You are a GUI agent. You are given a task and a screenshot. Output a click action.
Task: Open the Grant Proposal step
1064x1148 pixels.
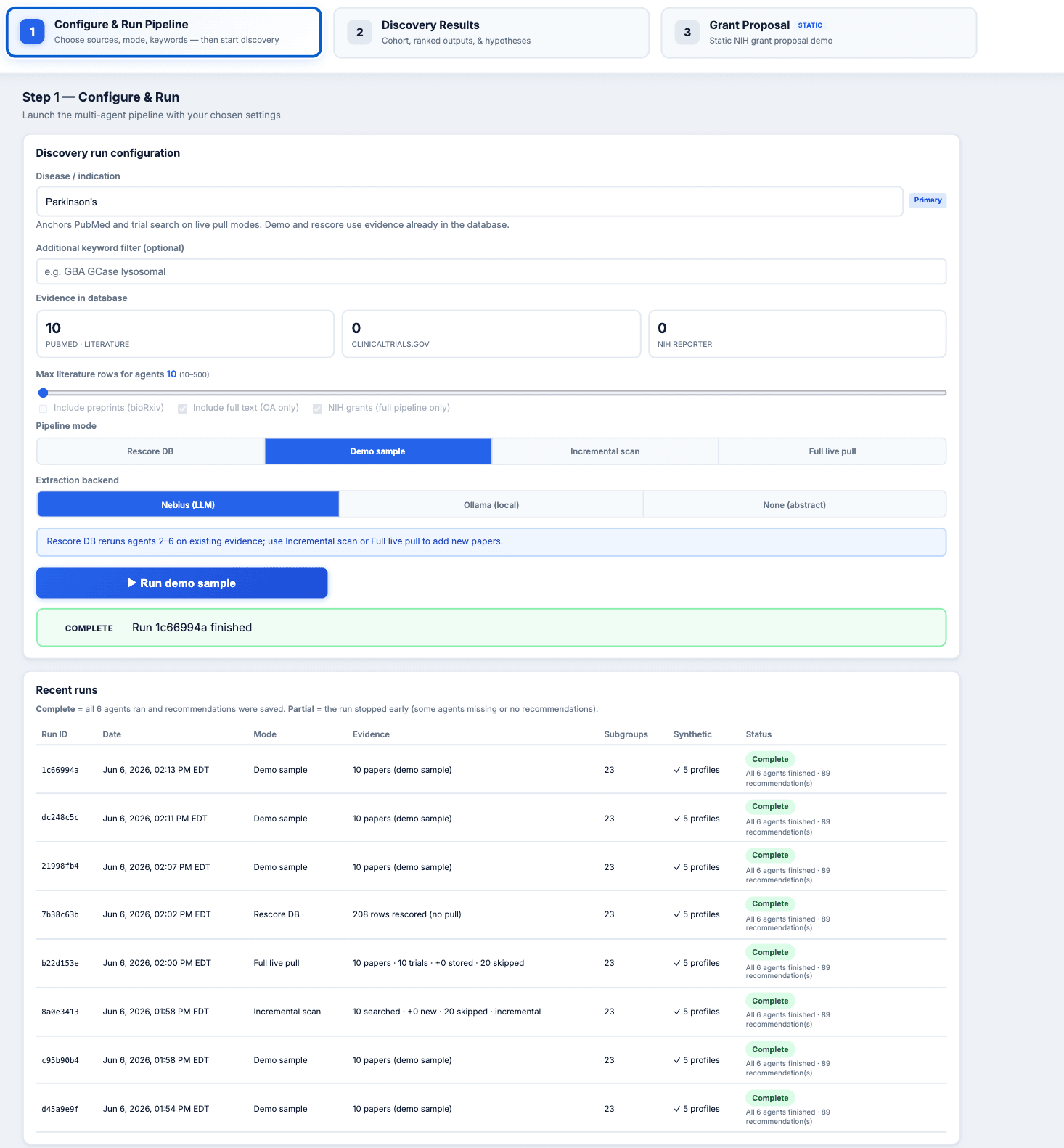[819, 33]
